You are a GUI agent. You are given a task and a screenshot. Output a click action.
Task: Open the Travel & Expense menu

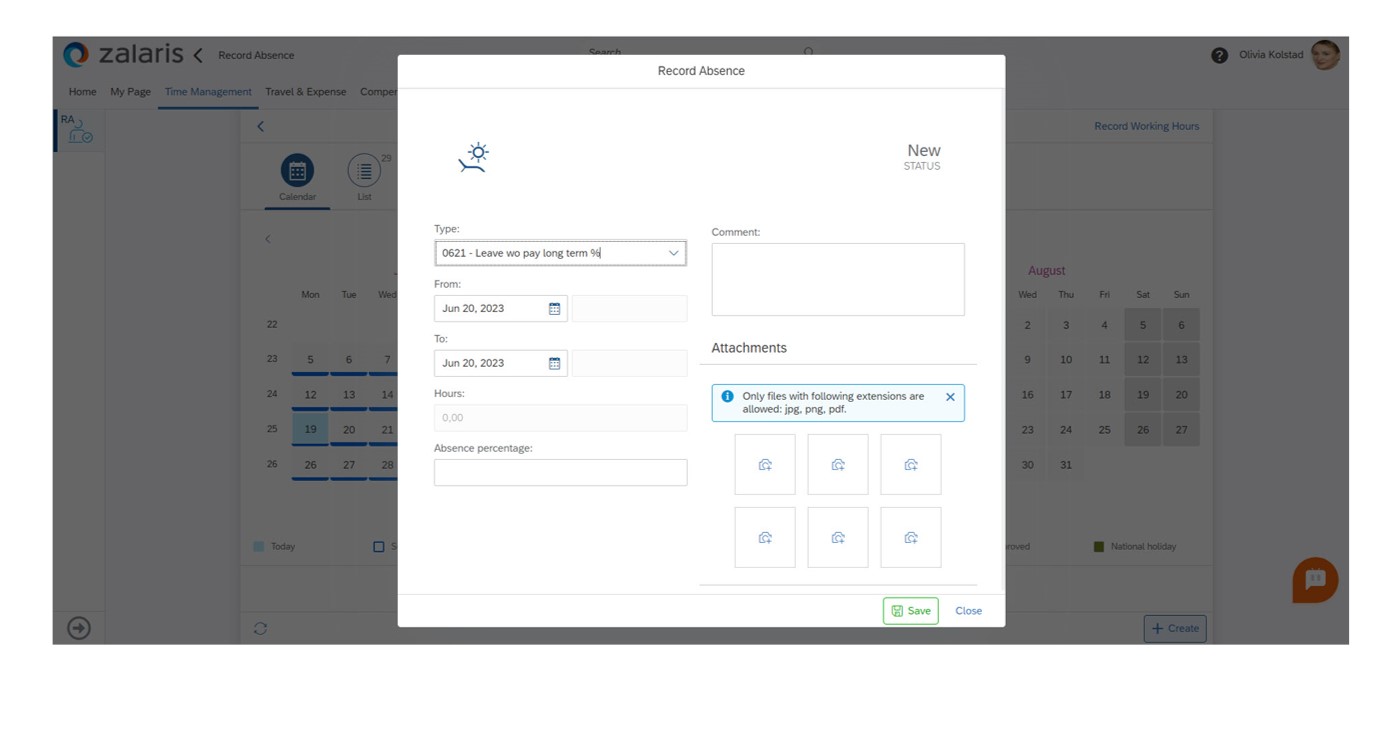(x=305, y=92)
